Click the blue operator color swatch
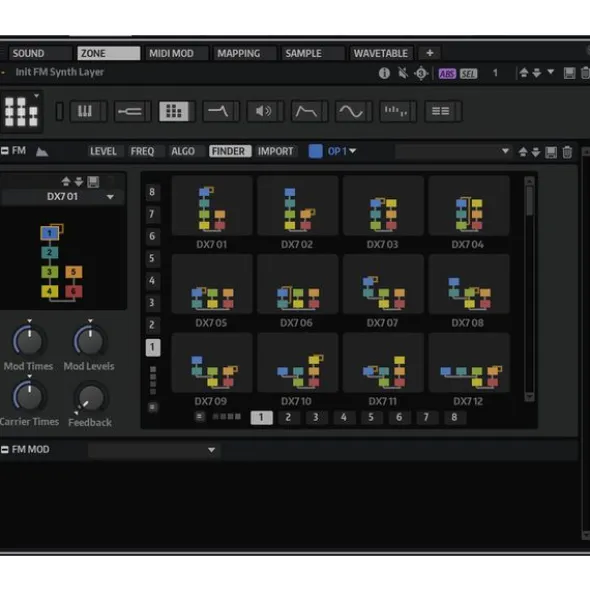590x591 pixels. pos(316,151)
